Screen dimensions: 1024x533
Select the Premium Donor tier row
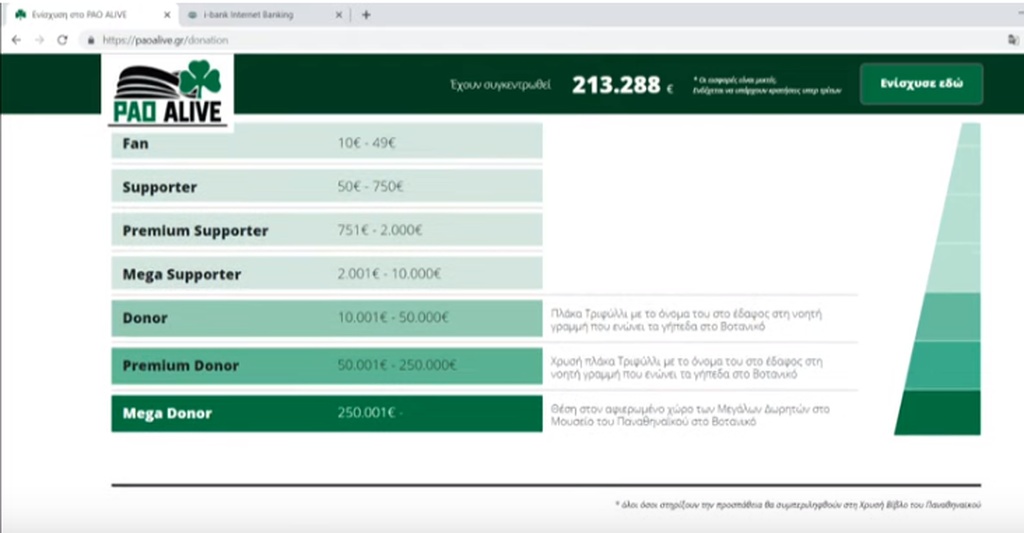[327, 366]
